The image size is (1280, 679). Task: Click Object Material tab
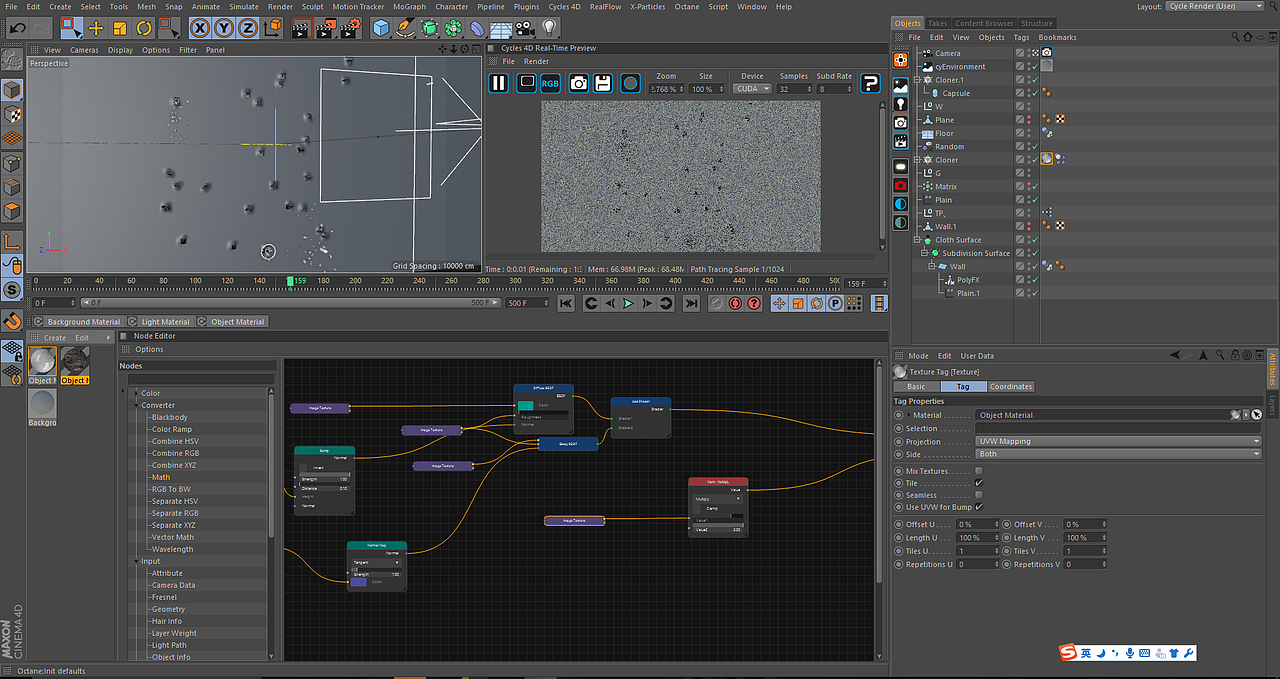(x=232, y=322)
